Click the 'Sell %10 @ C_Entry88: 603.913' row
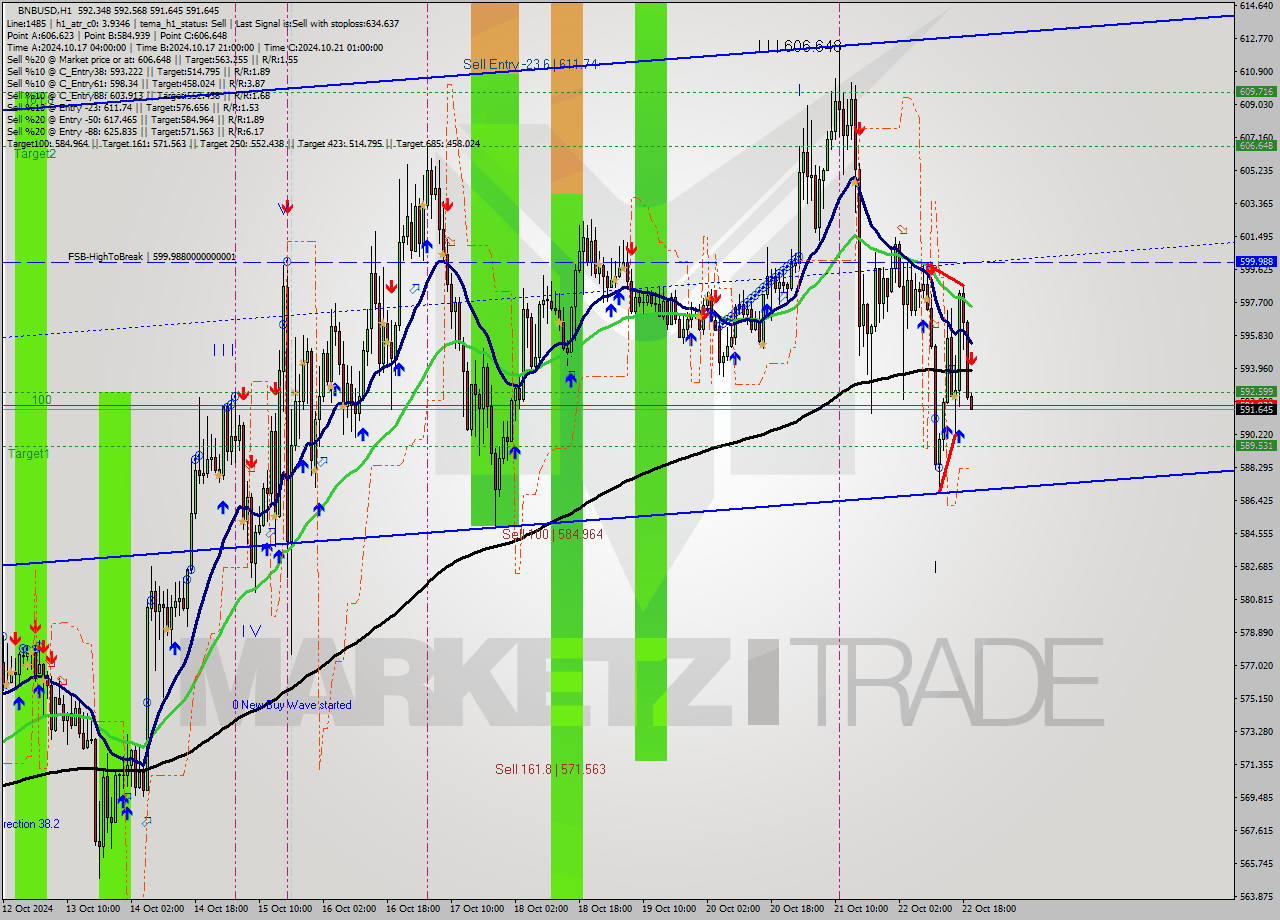Image resolution: width=1280 pixels, height=920 pixels. coord(138,95)
